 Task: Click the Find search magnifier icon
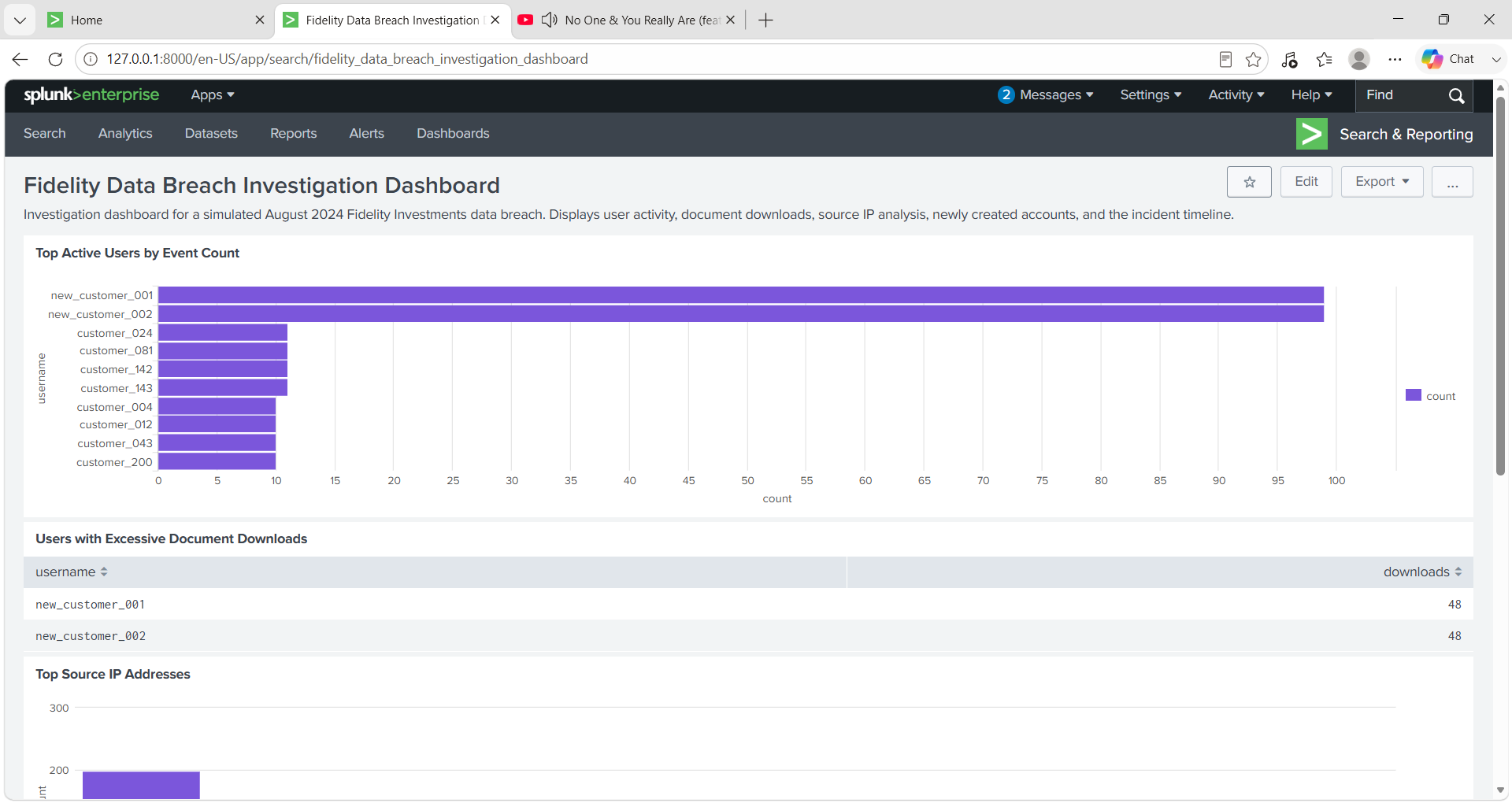(x=1456, y=95)
